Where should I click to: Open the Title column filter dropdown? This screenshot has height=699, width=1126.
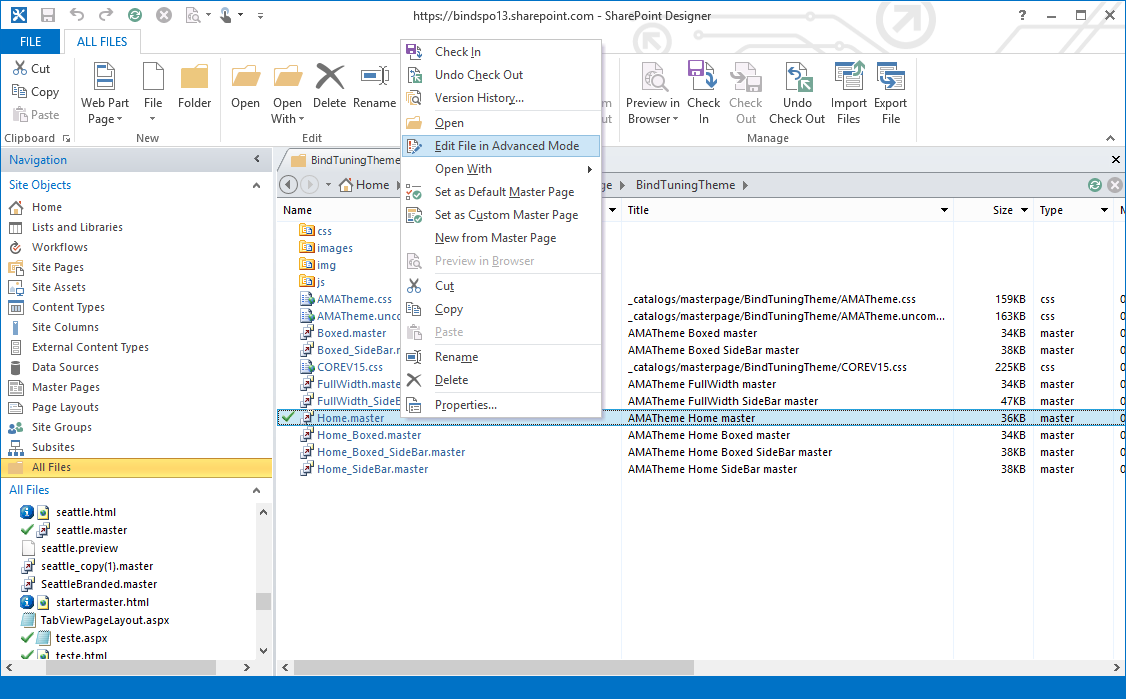click(944, 210)
